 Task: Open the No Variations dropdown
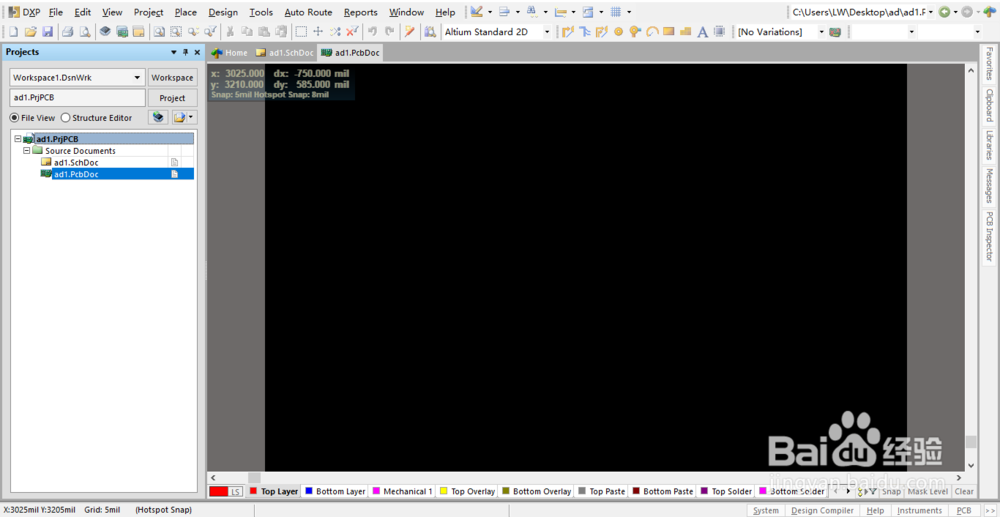coord(821,32)
